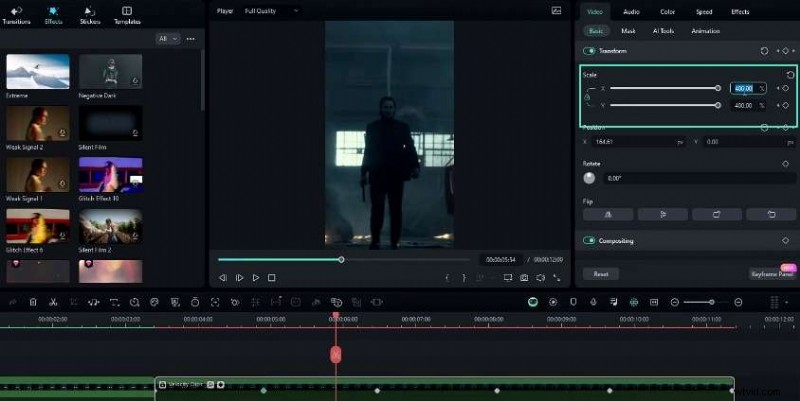Screen dimensions: 800x401
Task: Open the All filter dropdown in Effects
Action: coord(168,39)
